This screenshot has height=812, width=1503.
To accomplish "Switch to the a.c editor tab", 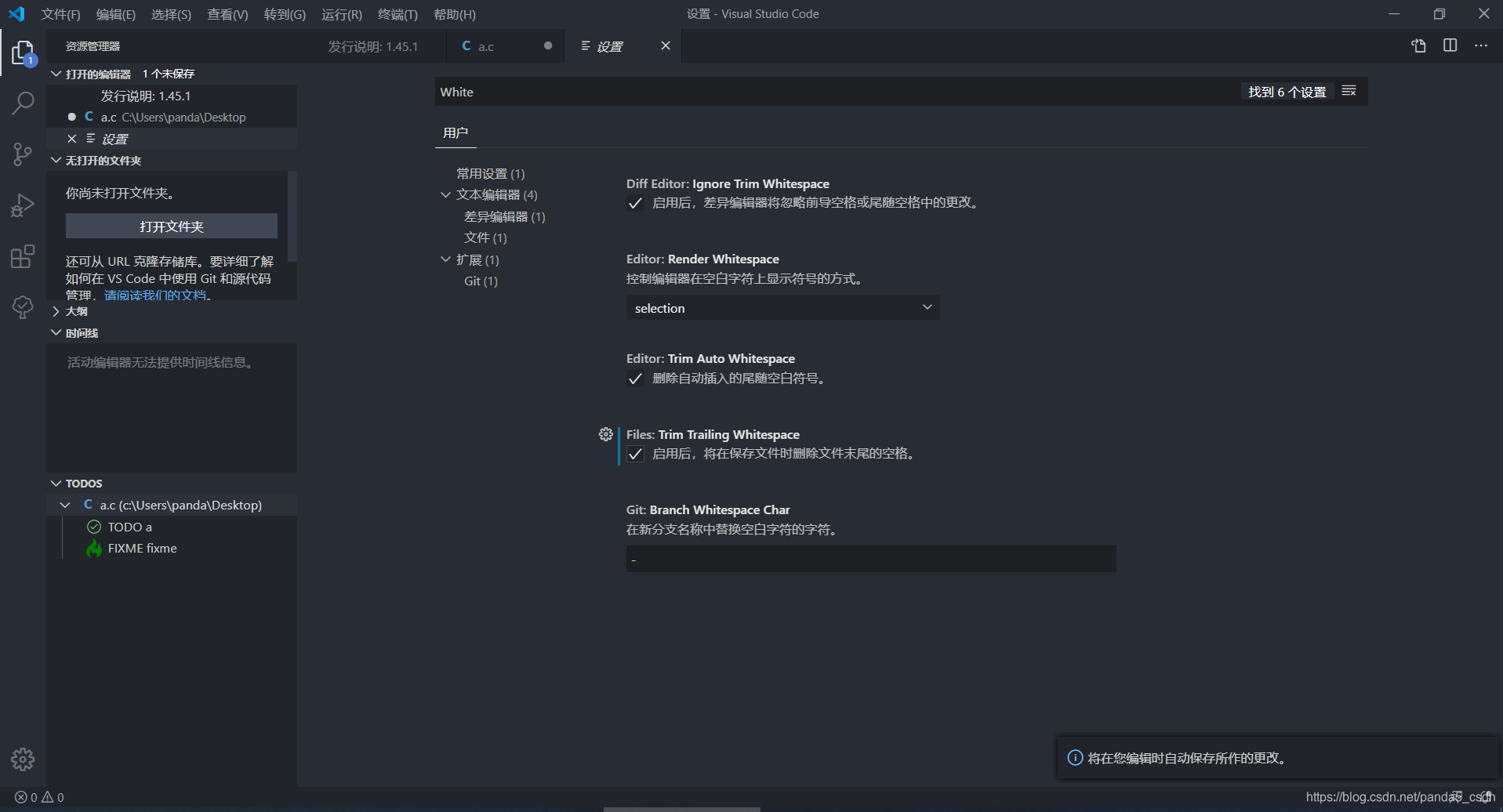I will 506,46.
